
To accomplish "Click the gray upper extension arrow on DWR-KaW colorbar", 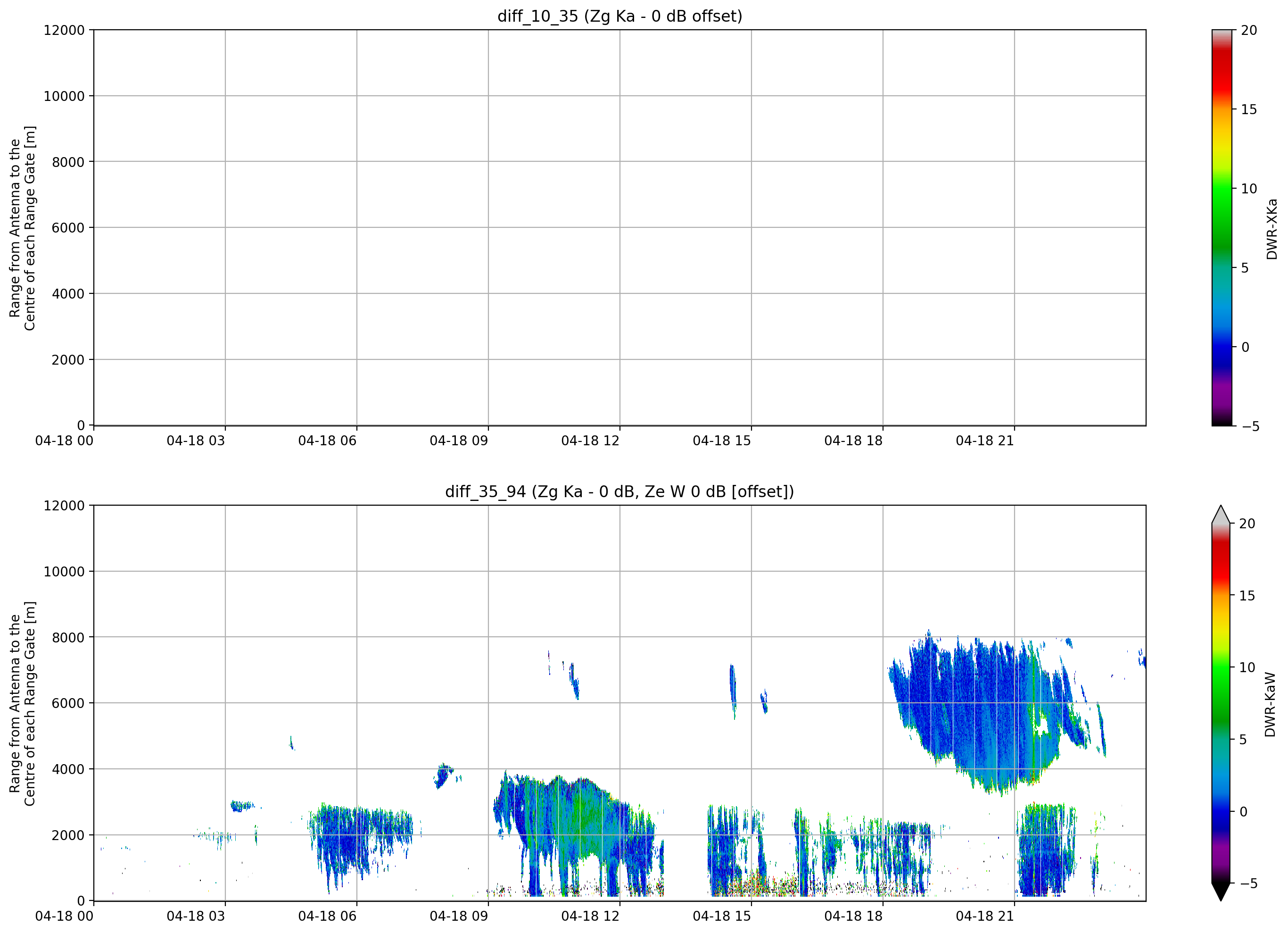I will (1221, 514).
